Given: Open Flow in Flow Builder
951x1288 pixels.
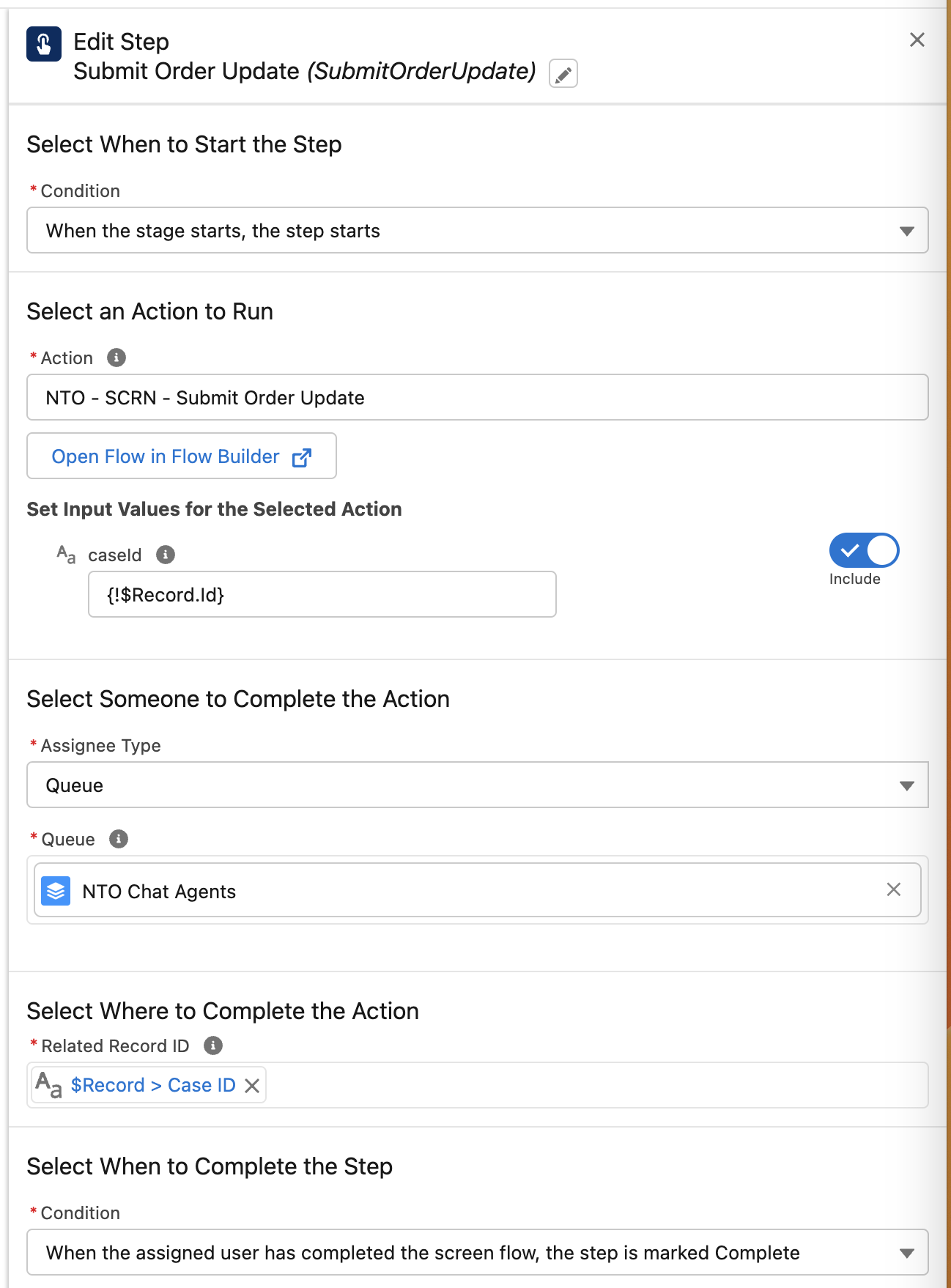Looking at the screenshot, I should pos(182,456).
